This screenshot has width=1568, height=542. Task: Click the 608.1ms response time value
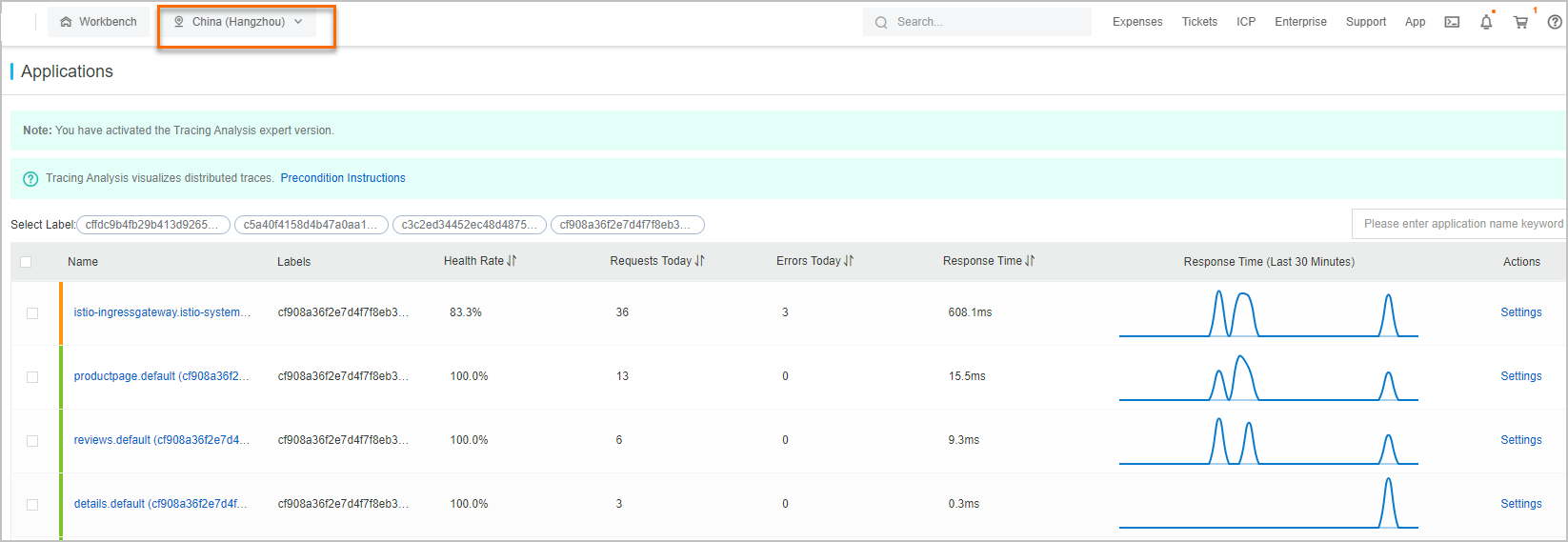tap(970, 312)
